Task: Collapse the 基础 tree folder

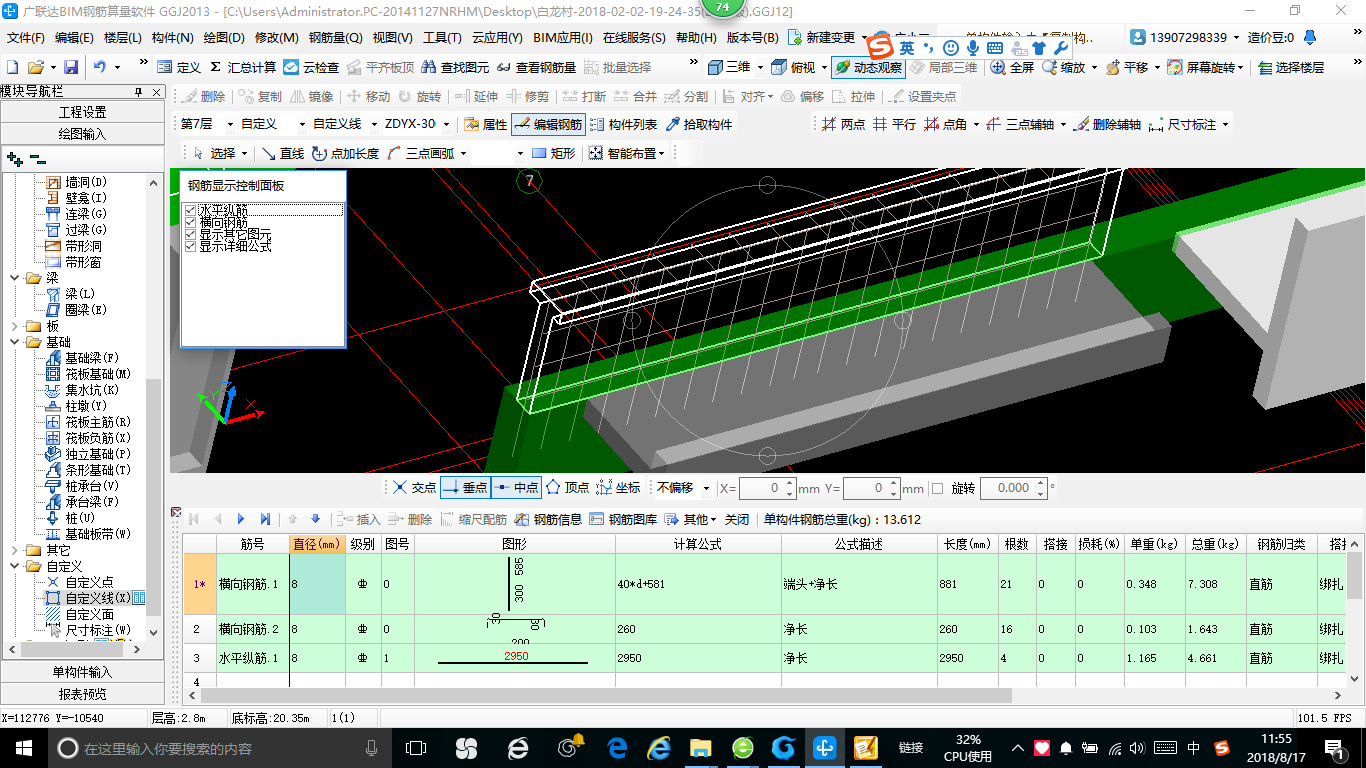Action: point(16,342)
